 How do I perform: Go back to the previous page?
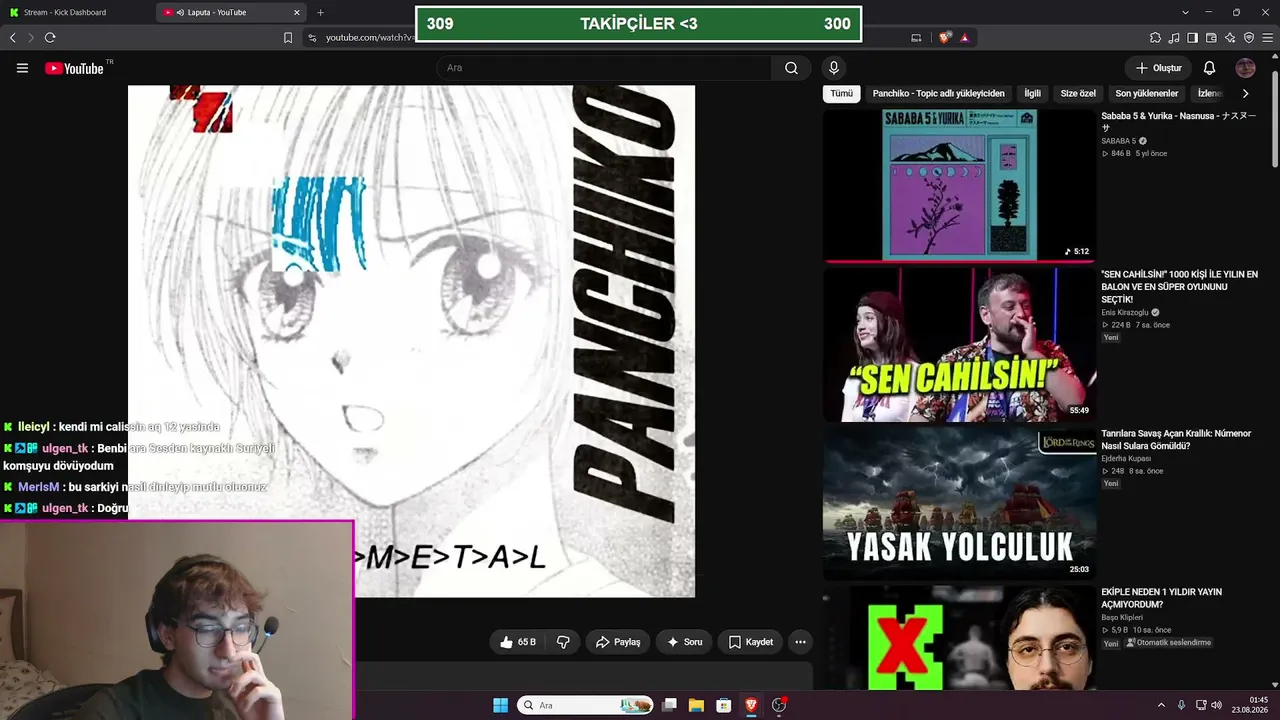13,38
